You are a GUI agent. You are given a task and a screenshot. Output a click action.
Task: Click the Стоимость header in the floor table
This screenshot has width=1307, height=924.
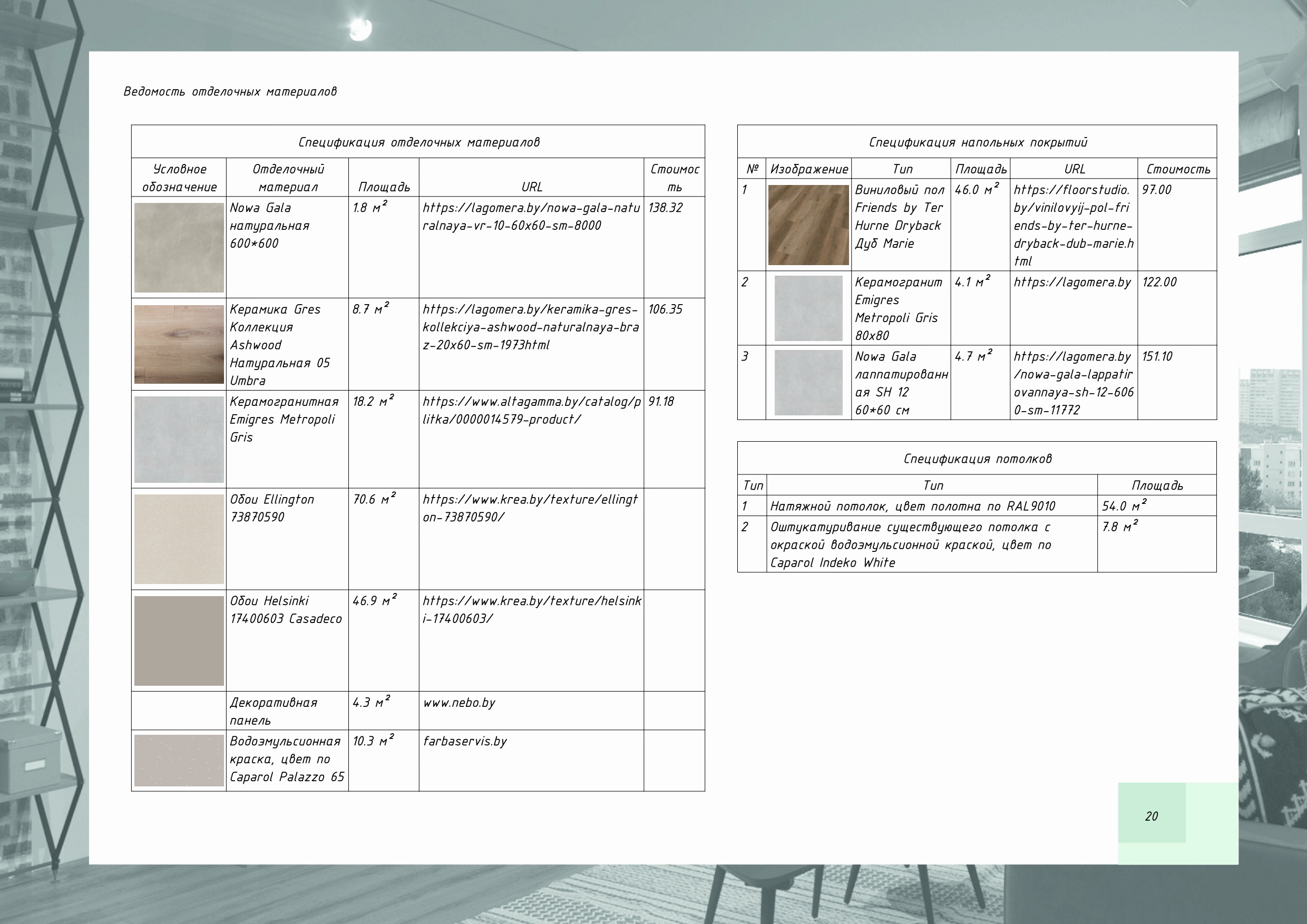point(1178,169)
